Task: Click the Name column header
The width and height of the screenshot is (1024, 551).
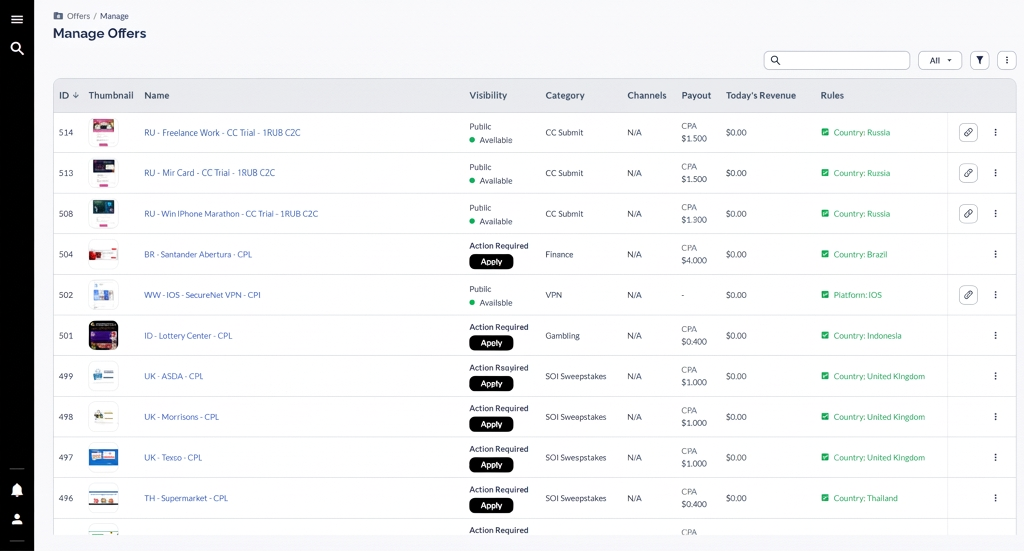Action: coord(157,95)
